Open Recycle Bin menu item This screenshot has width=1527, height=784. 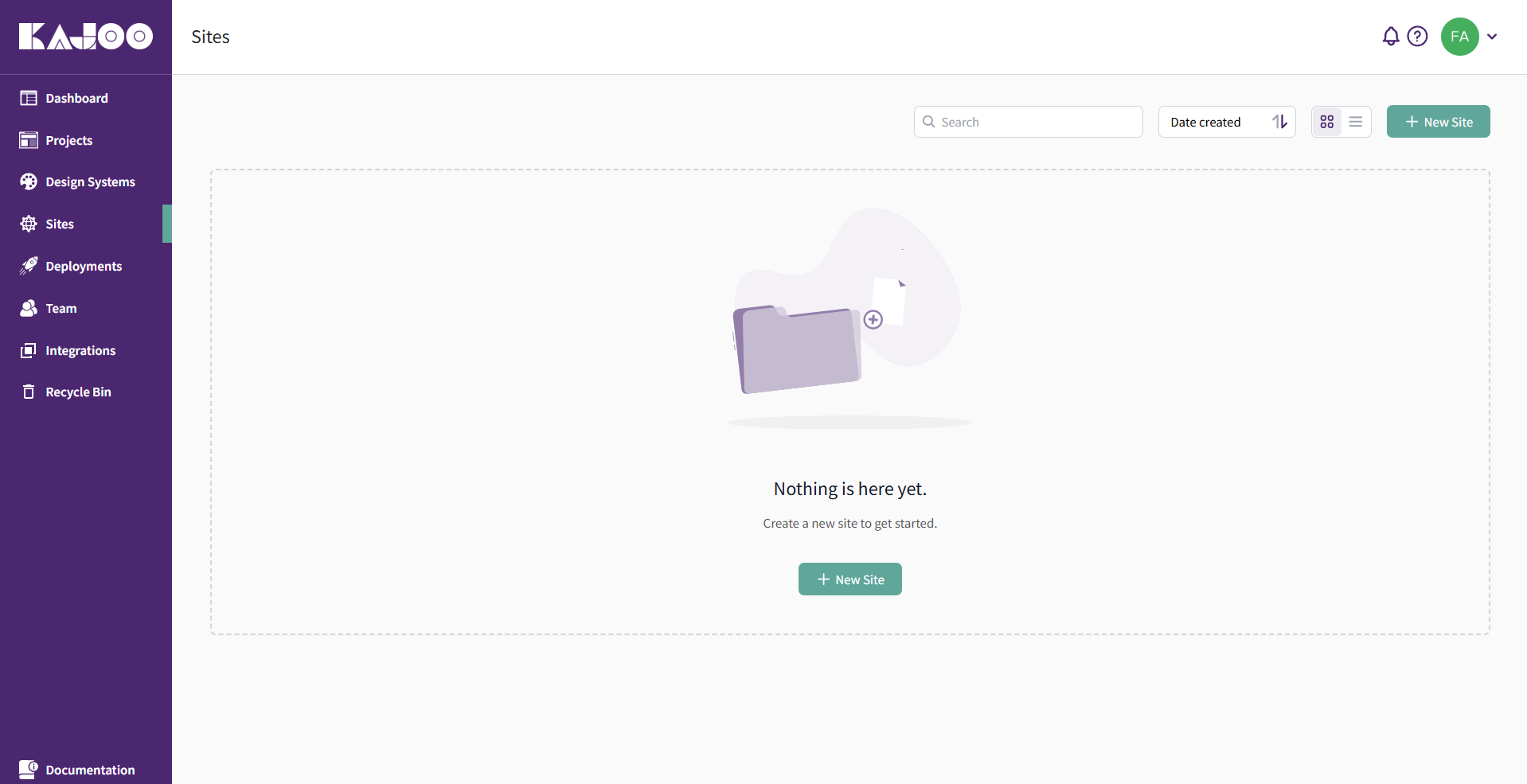(86, 392)
